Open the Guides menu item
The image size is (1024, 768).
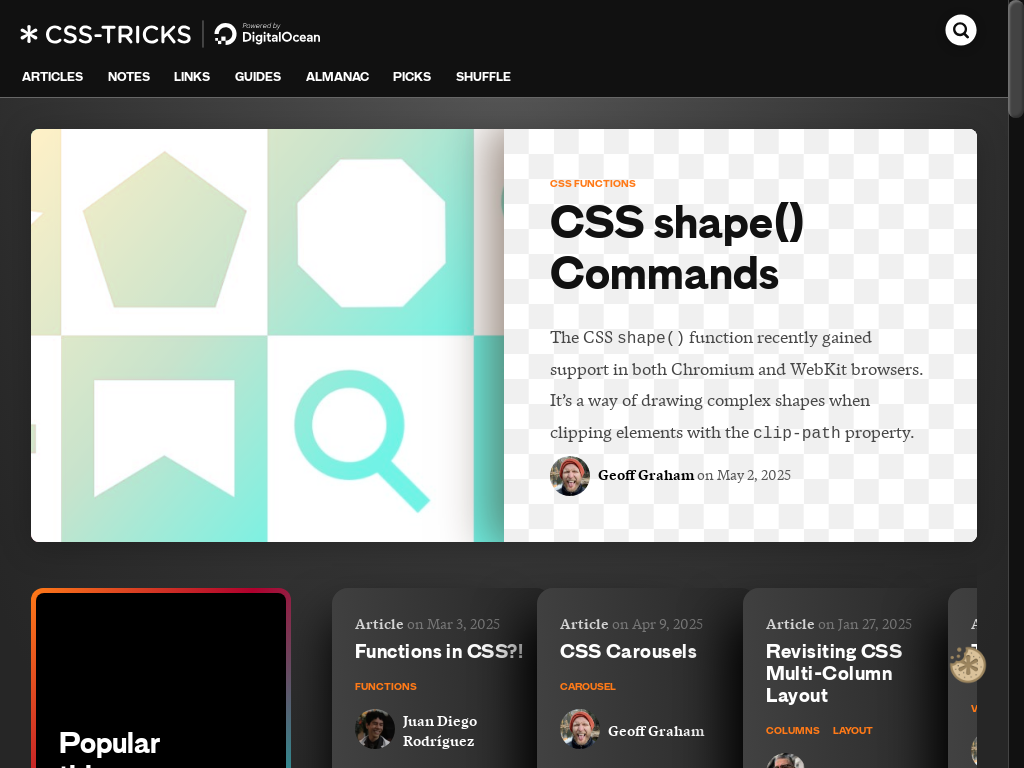(258, 76)
